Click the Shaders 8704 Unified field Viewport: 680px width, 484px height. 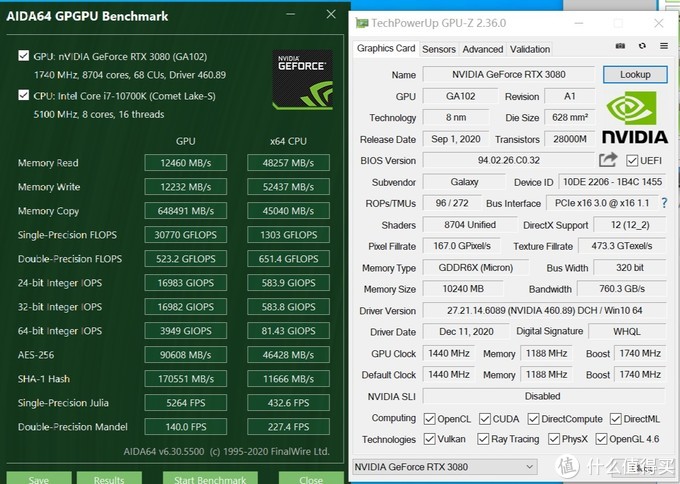[x=470, y=225]
